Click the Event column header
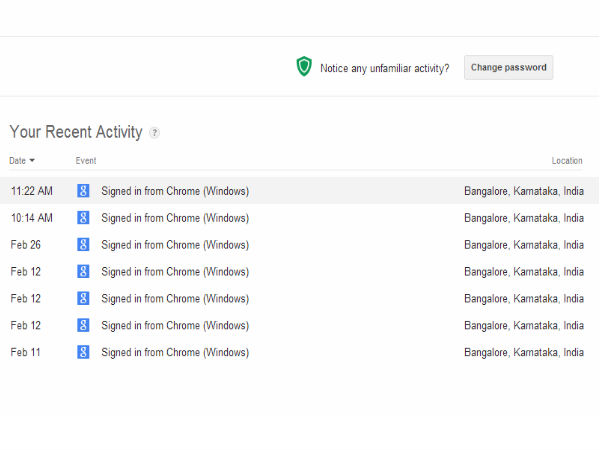Image resolution: width=600 pixels, height=450 pixels. 86,161
